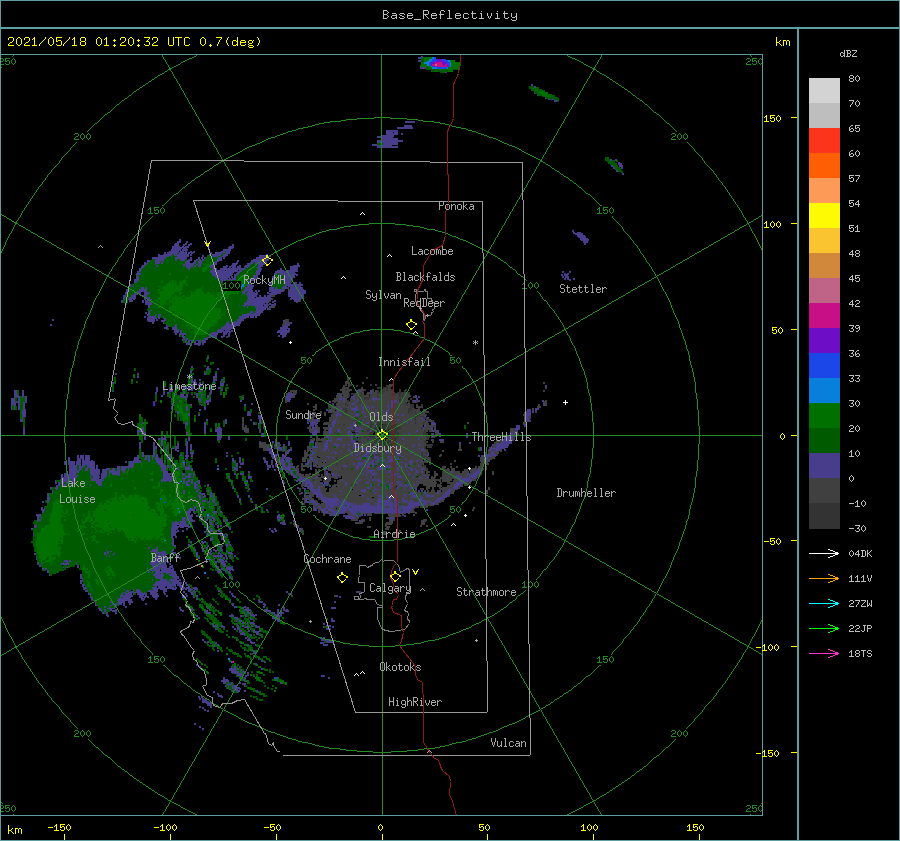This screenshot has width=900, height=841.
Task: Click the orange 111V arrow in legend
Action: pos(824,579)
